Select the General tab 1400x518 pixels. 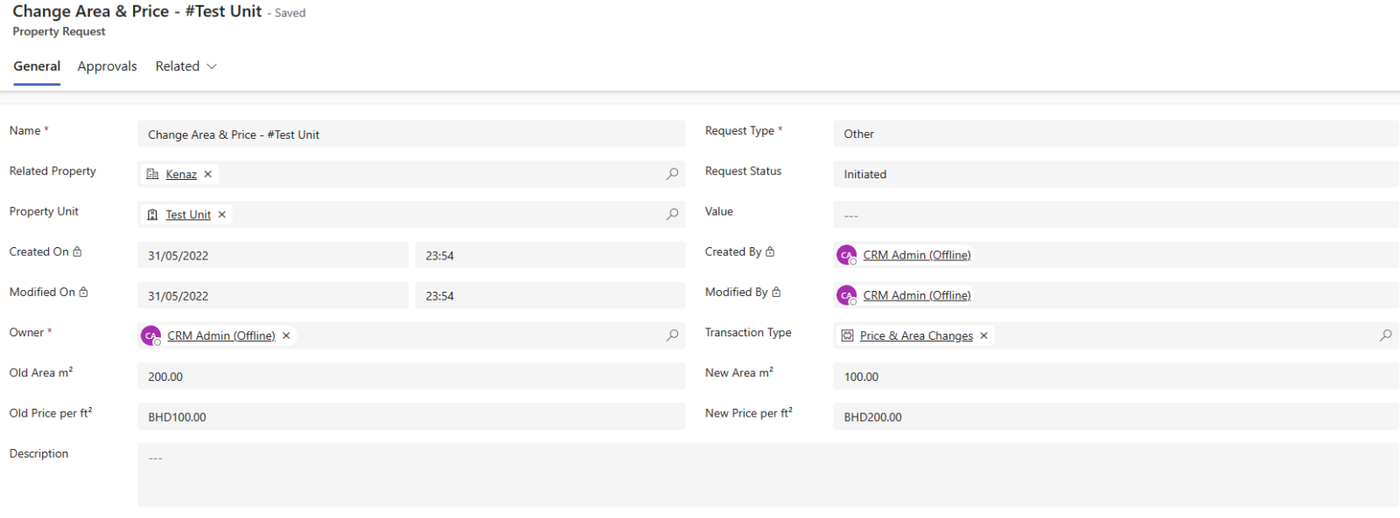[37, 66]
